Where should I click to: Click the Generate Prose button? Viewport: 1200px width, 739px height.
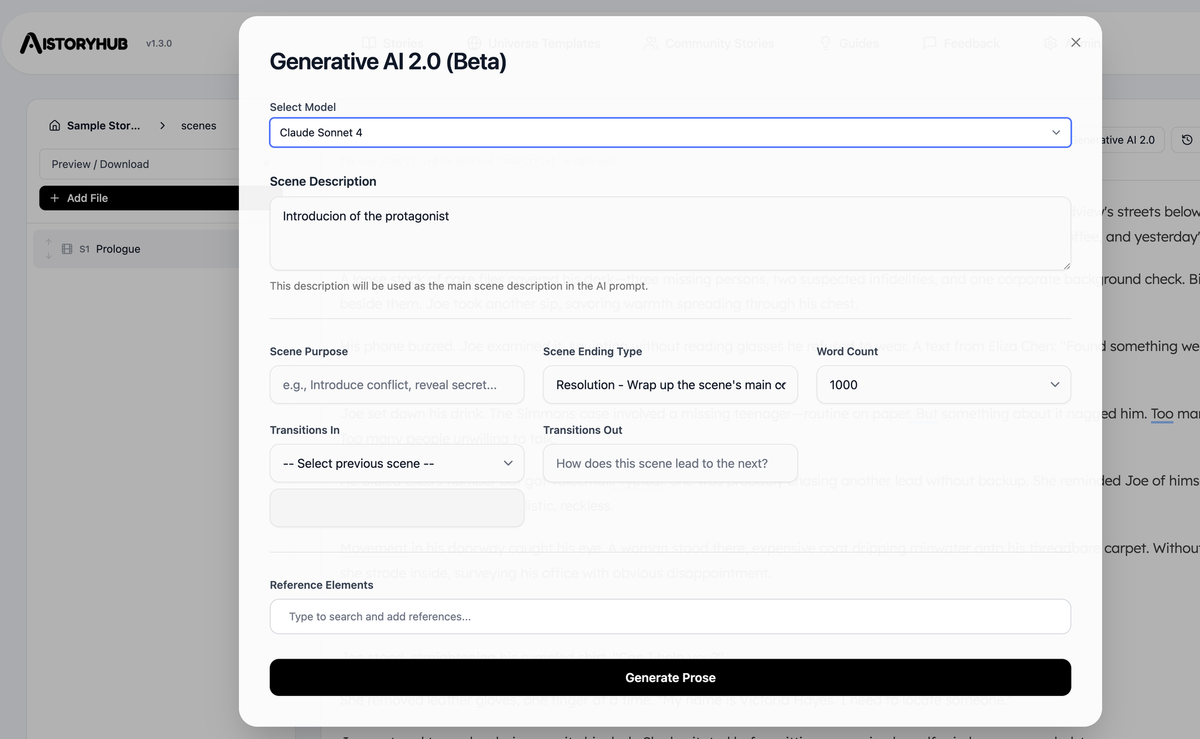[670, 677]
